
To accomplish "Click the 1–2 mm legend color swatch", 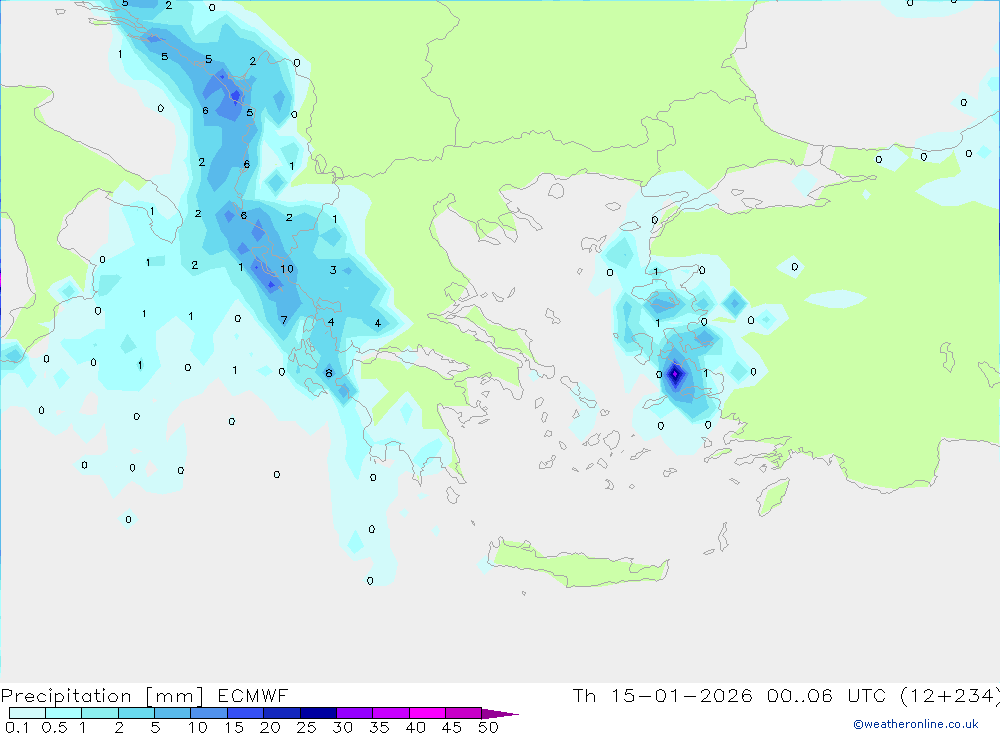I will [99, 713].
